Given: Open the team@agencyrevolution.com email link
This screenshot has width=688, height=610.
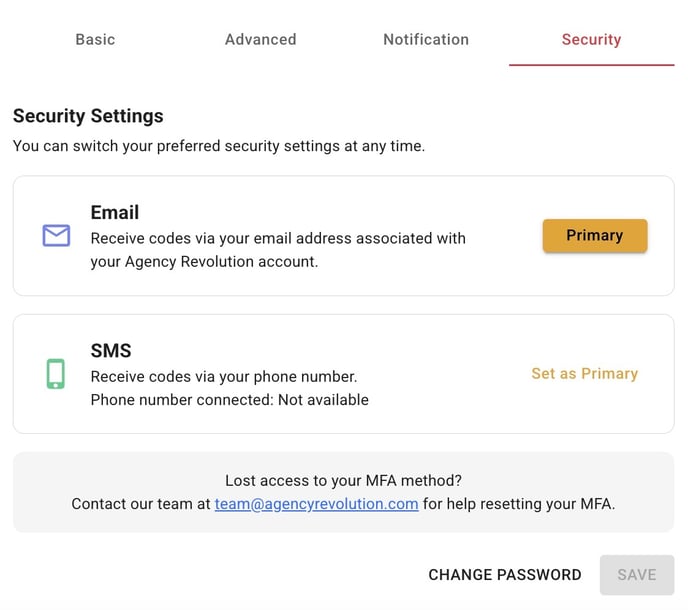Looking at the screenshot, I should [x=316, y=504].
